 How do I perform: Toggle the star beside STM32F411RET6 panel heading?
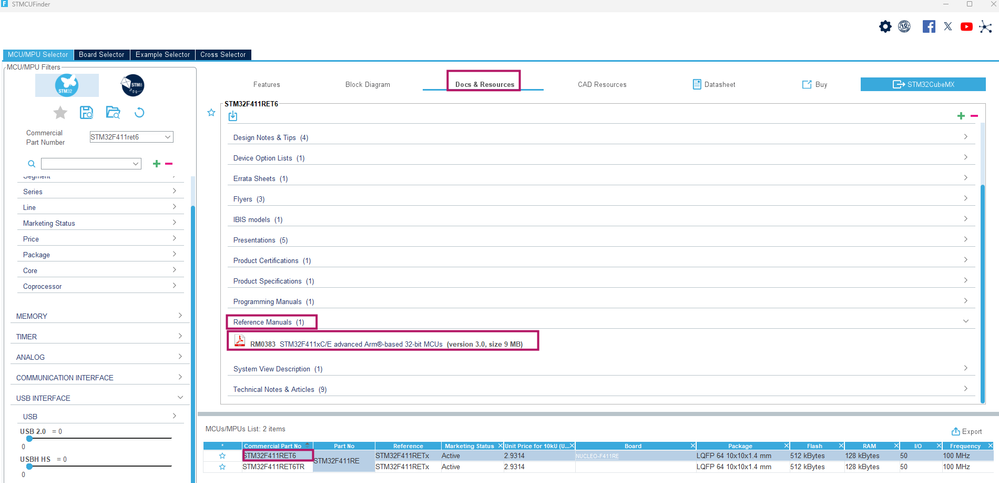tap(212, 113)
